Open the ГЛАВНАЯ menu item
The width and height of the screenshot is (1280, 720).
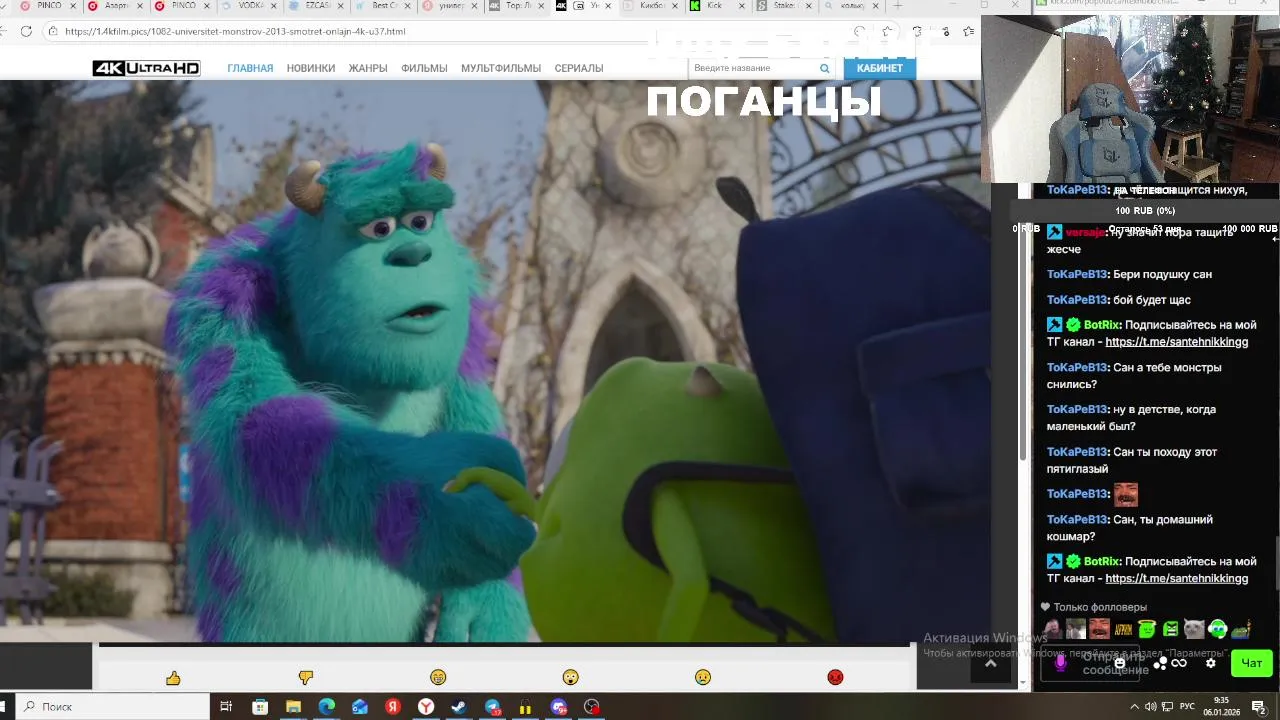pyautogui.click(x=250, y=68)
